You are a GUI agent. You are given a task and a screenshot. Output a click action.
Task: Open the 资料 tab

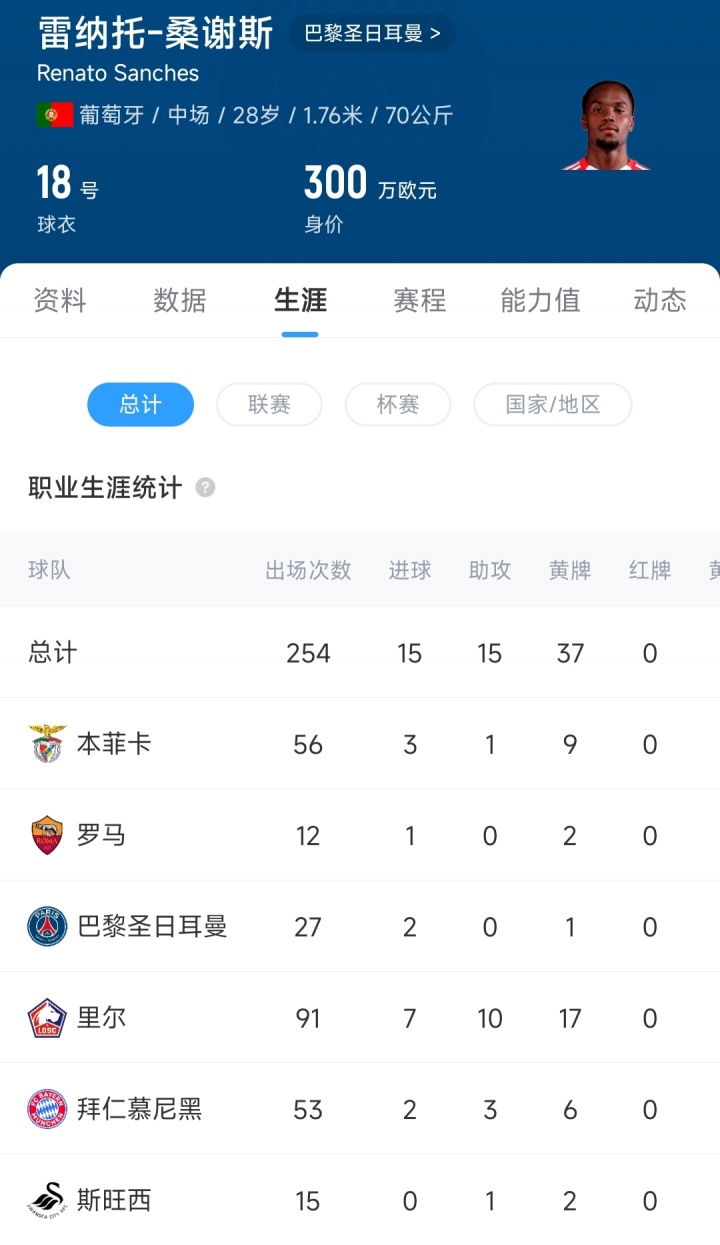tap(60, 300)
